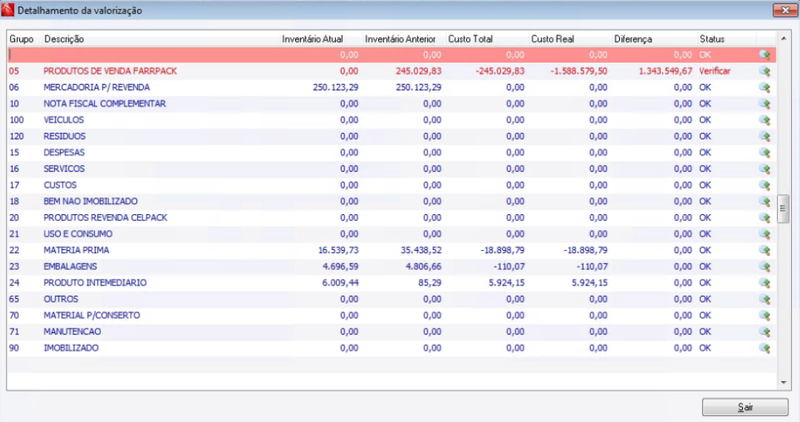
Task: Click the scrollbar up arrow
Action: point(783,38)
